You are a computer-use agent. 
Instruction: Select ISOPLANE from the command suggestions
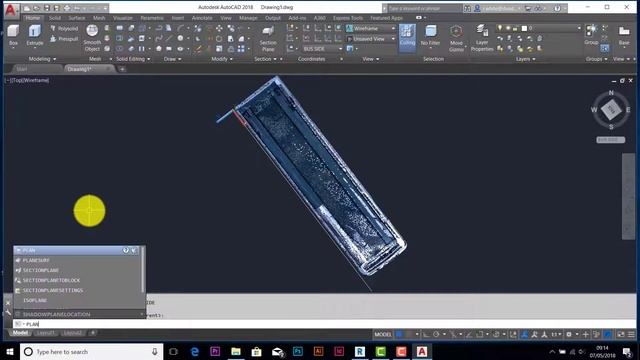tap(78, 300)
